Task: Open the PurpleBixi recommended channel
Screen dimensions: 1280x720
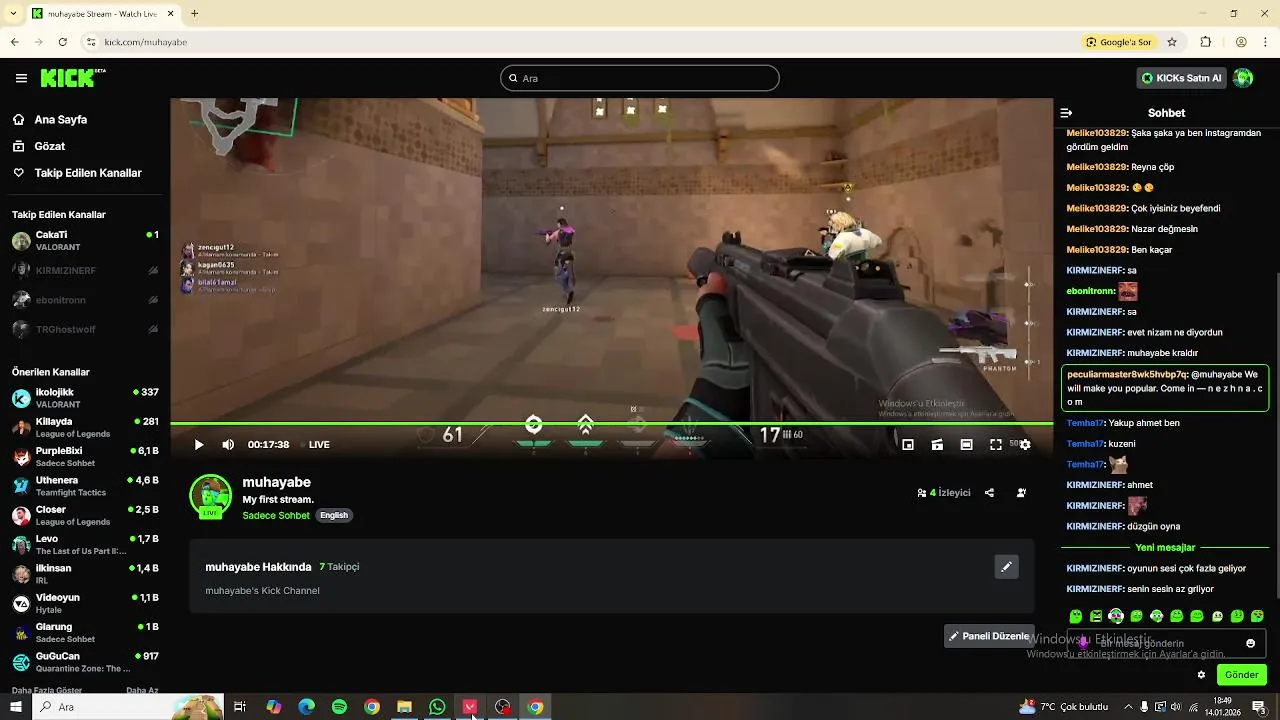Action: tap(85, 457)
